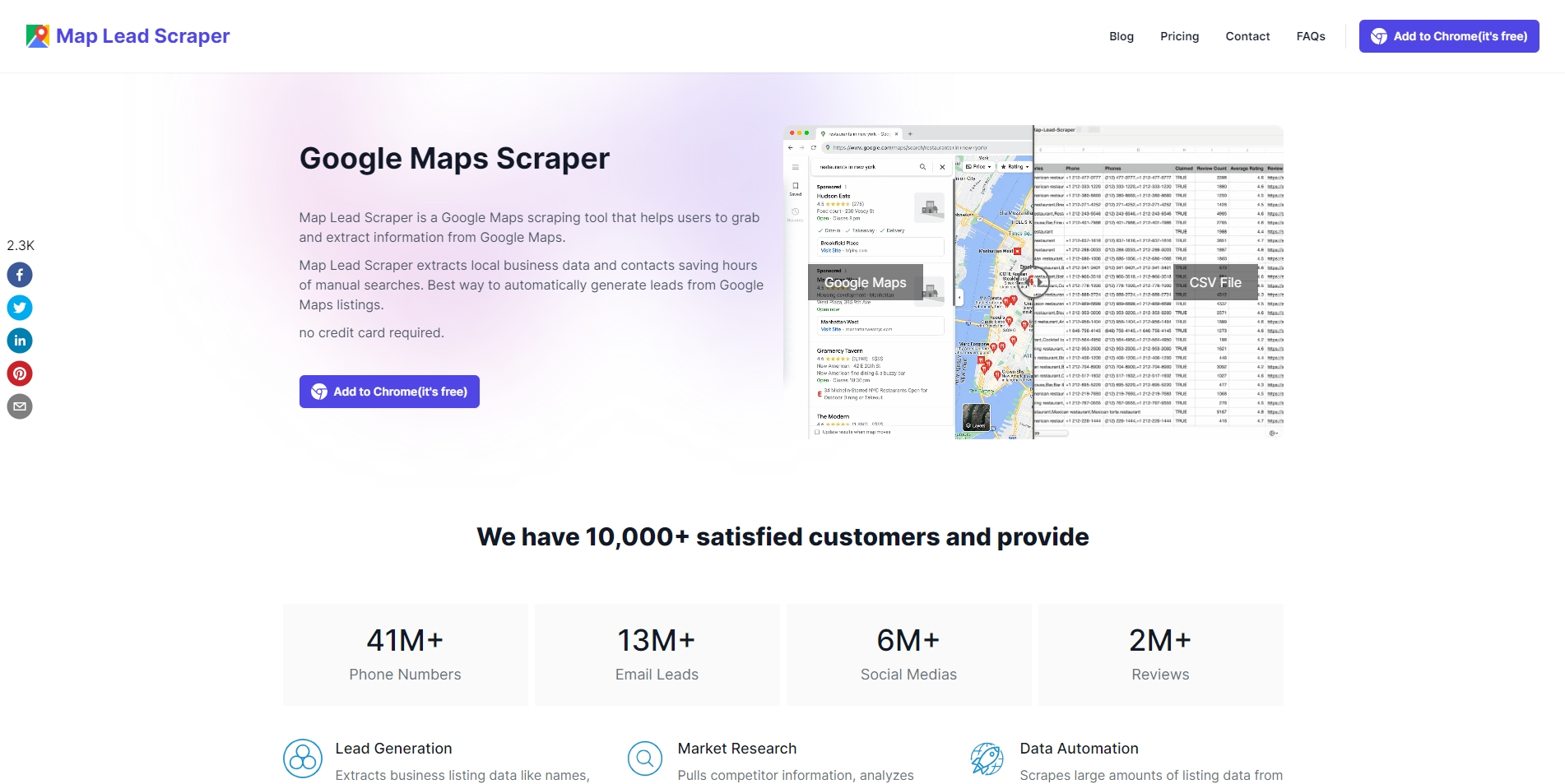Click the Google Maps label on the demo image
Image resolution: width=1565 pixels, height=784 pixels.
[x=866, y=282]
